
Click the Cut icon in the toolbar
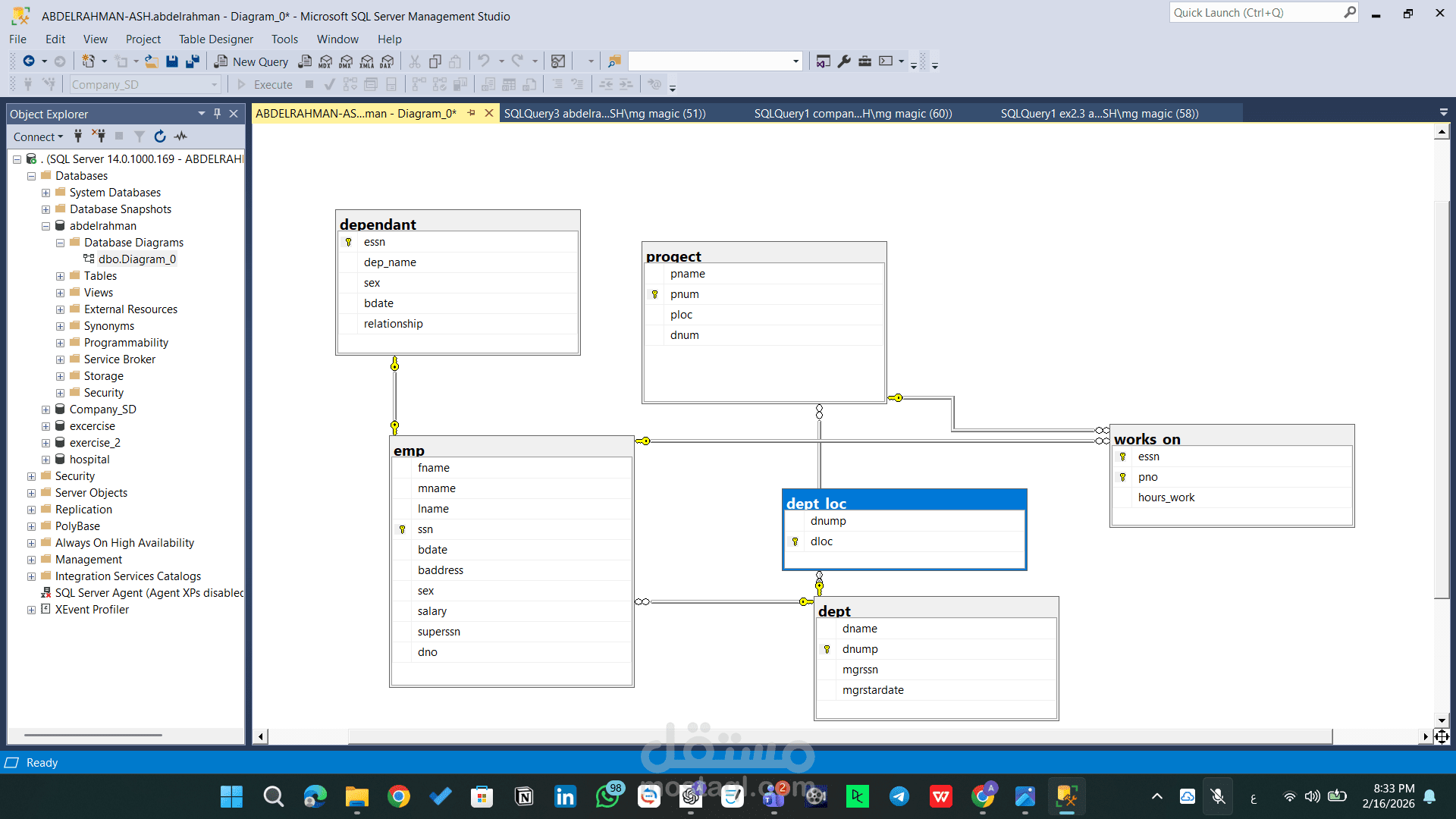tap(414, 61)
